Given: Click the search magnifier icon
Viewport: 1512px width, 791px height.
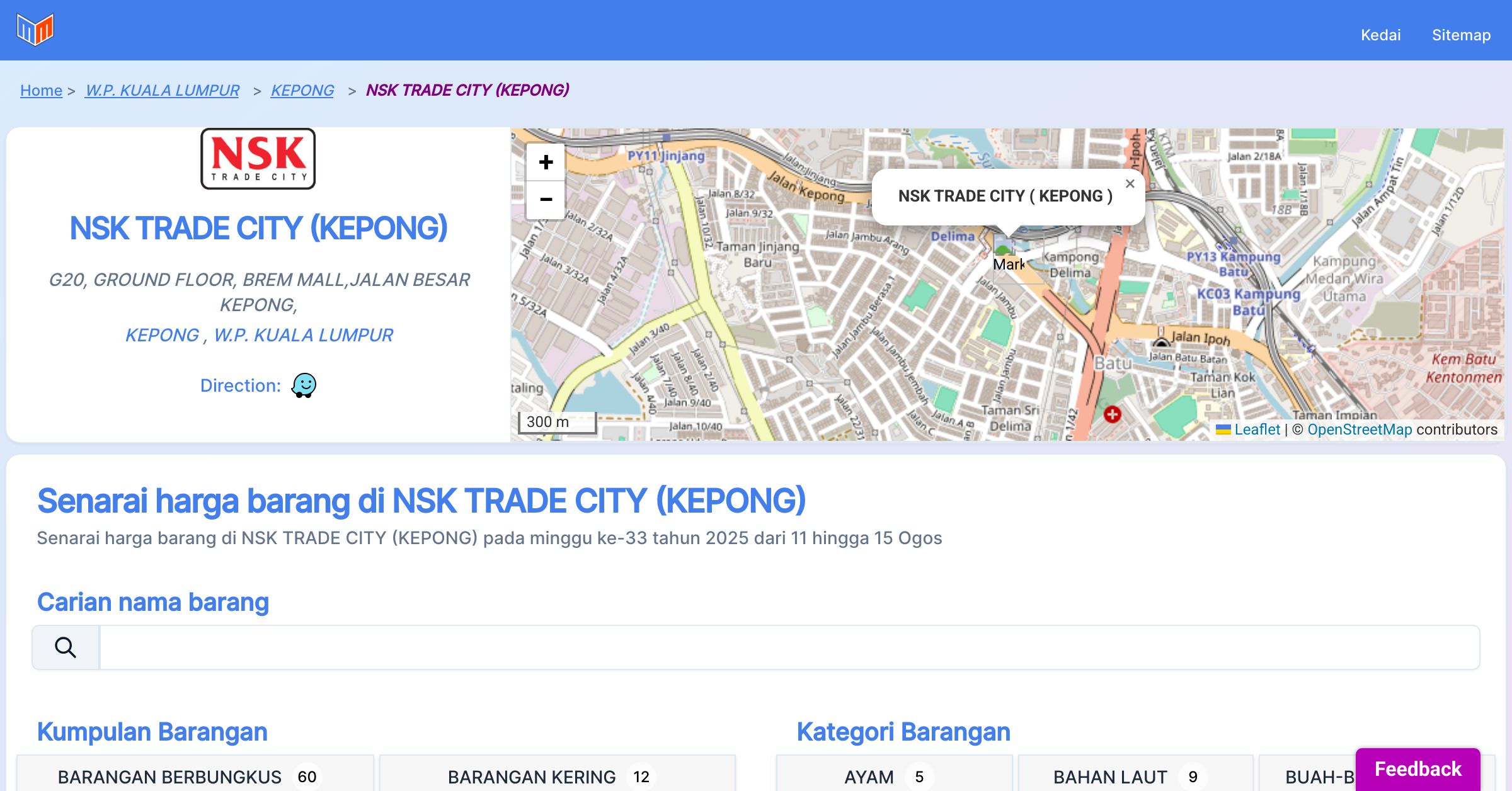Looking at the screenshot, I should [x=66, y=647].
